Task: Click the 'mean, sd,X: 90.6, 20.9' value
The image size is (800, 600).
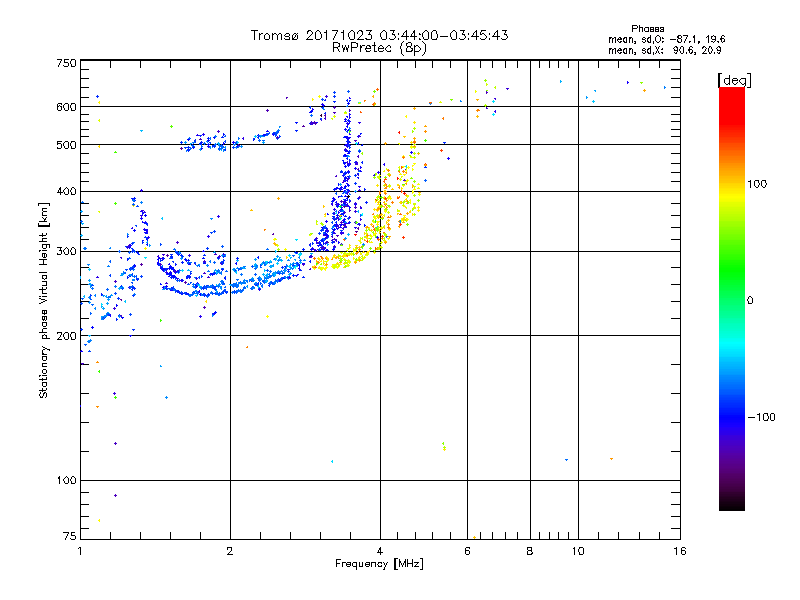Action: click(x=664, y=50)
